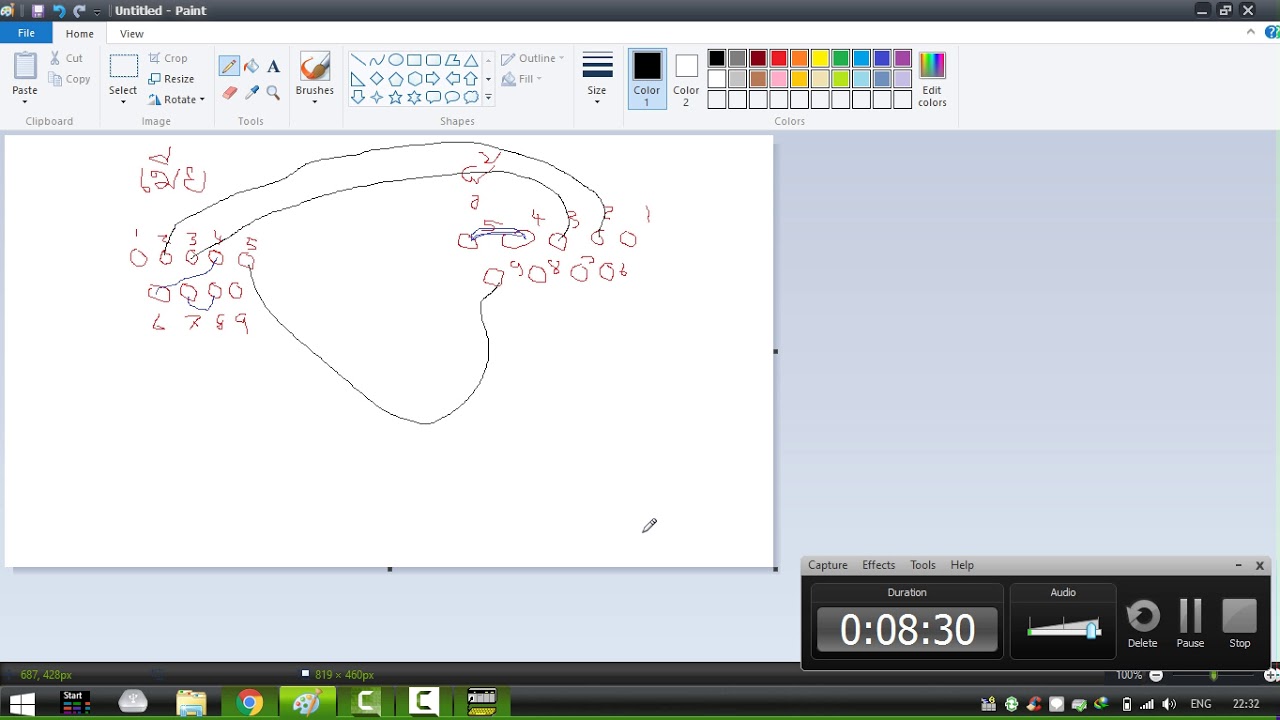Image resolution: width=1280 pixels, height=720 pixels.
Task: Select the Color picker eyedropper tool
Action: coord(251,93)
